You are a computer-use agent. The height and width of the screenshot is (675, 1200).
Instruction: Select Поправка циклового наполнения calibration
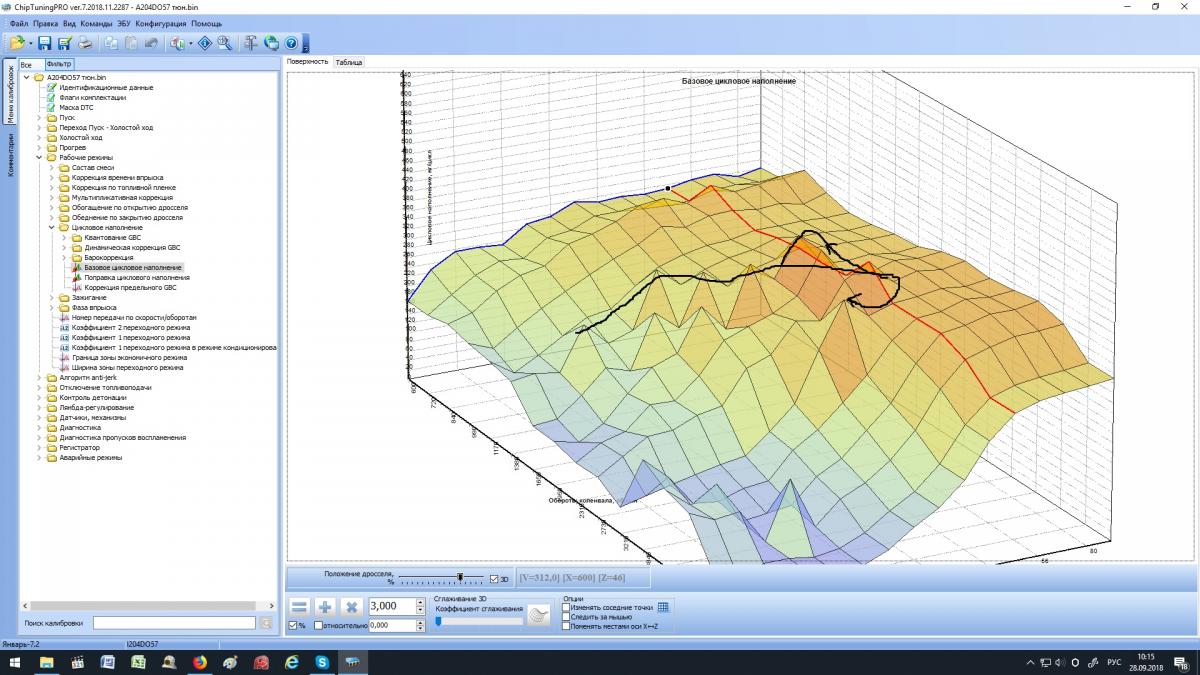click(x=137, y=277)
